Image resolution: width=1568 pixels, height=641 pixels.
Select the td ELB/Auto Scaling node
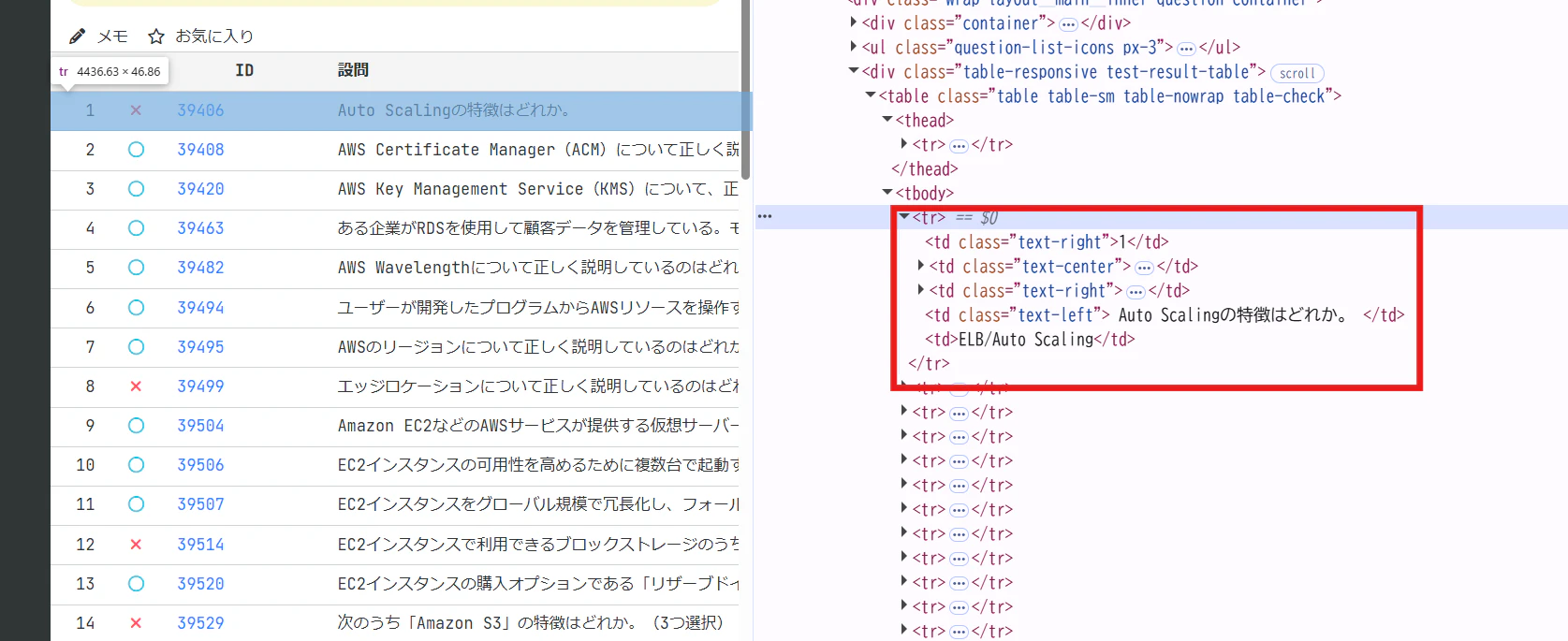tap(1030, 340)
